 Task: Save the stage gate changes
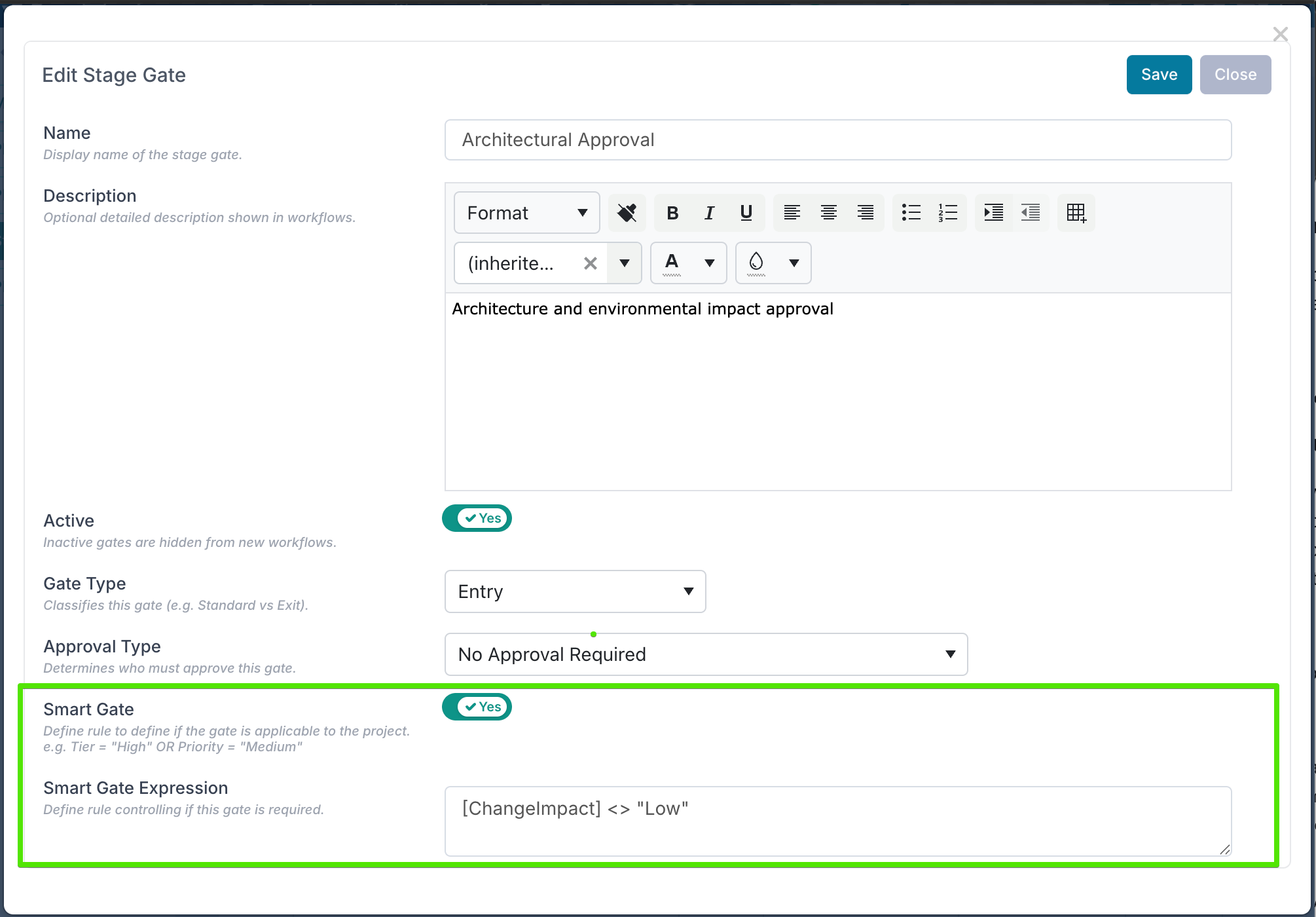(1158, 75)
